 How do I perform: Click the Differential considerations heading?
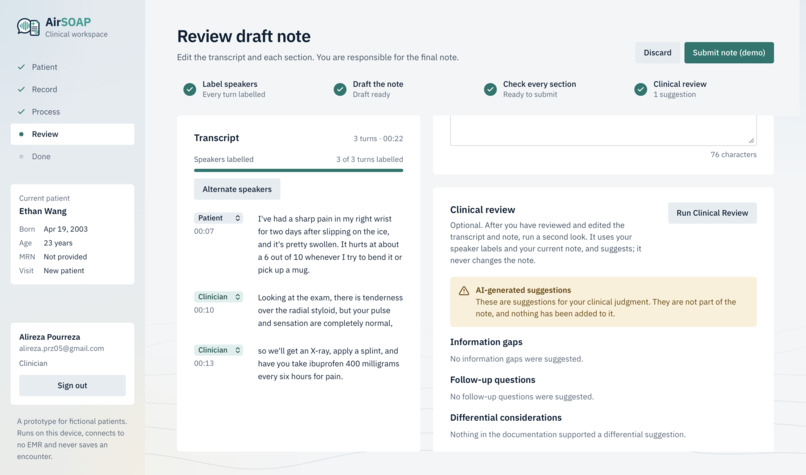(x=506, y=417)
